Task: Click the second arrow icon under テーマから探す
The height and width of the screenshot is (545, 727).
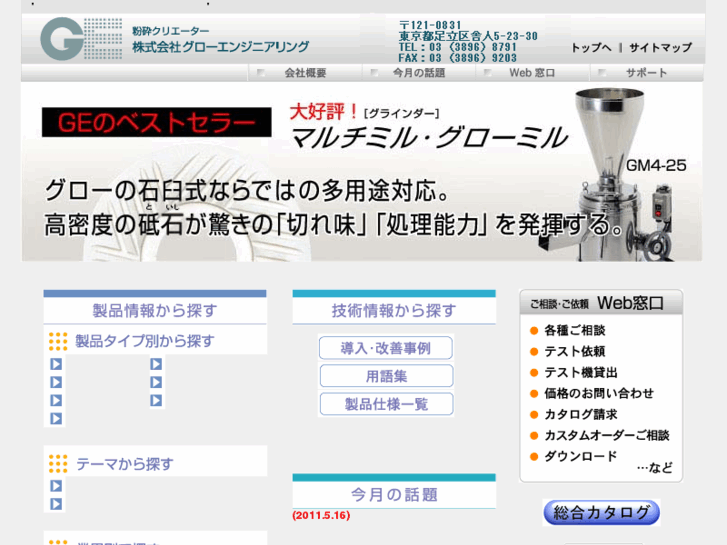Action: (56, 504)
